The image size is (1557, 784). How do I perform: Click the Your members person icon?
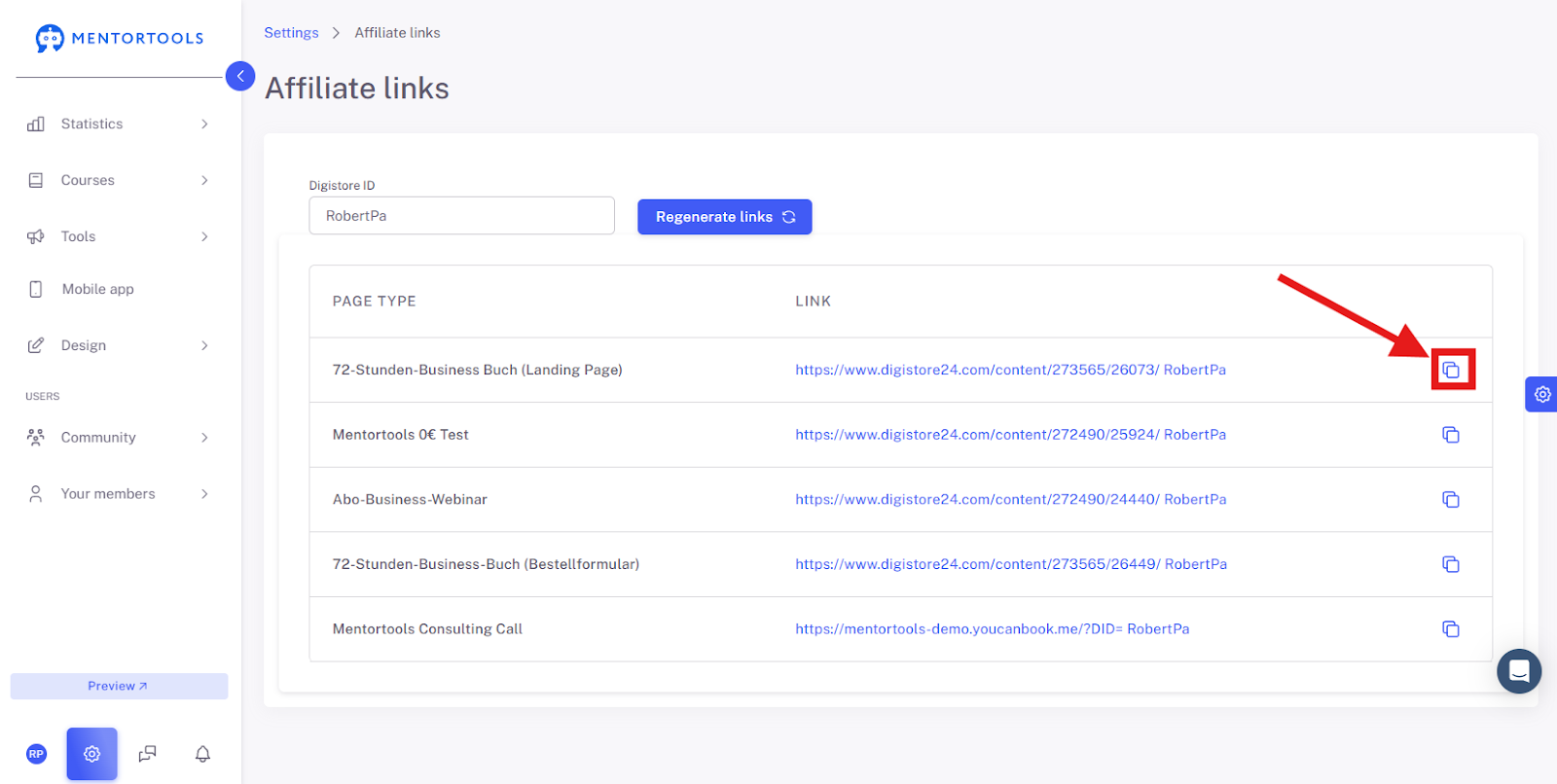(36, 493)
